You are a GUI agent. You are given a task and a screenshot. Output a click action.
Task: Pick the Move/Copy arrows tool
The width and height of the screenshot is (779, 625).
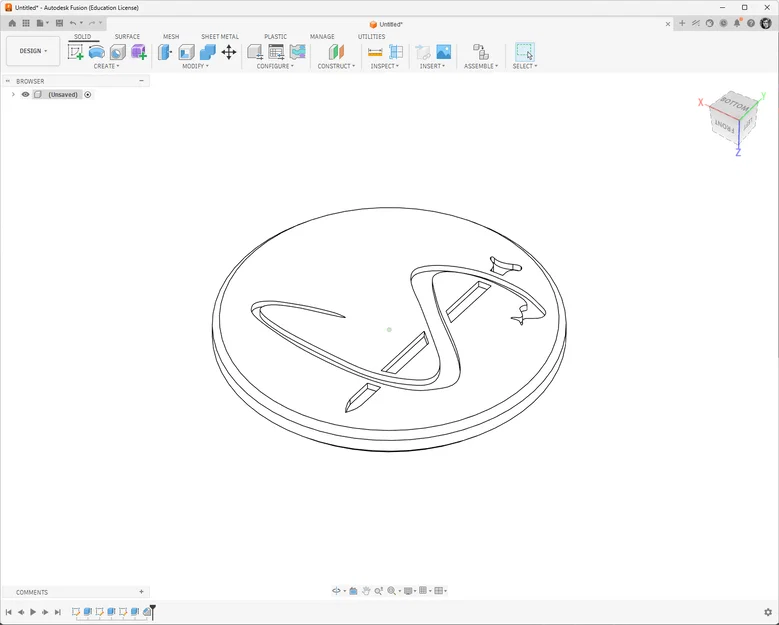[x=229, y=52]
